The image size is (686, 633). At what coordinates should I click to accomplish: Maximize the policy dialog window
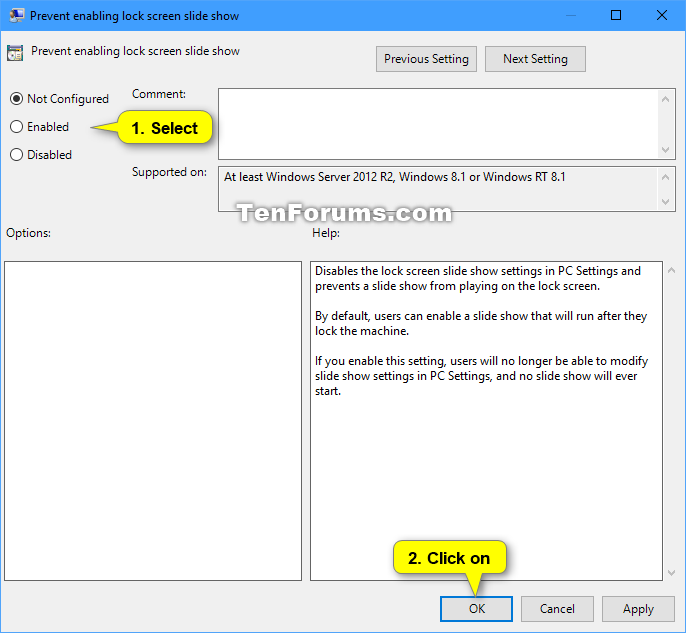[x=616, y=15]
